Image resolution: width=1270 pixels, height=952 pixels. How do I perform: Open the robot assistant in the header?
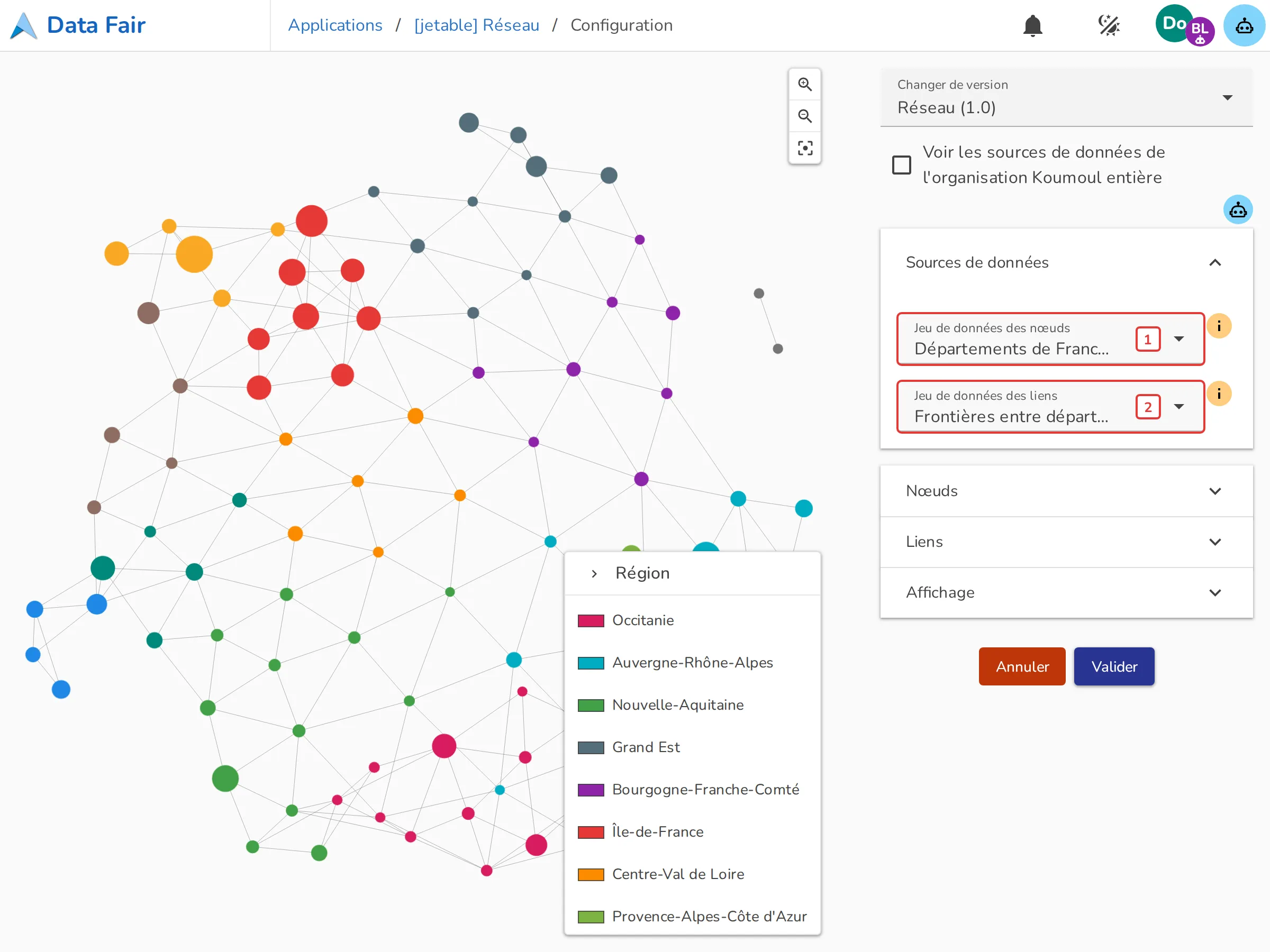click(x=1244, y=25)
